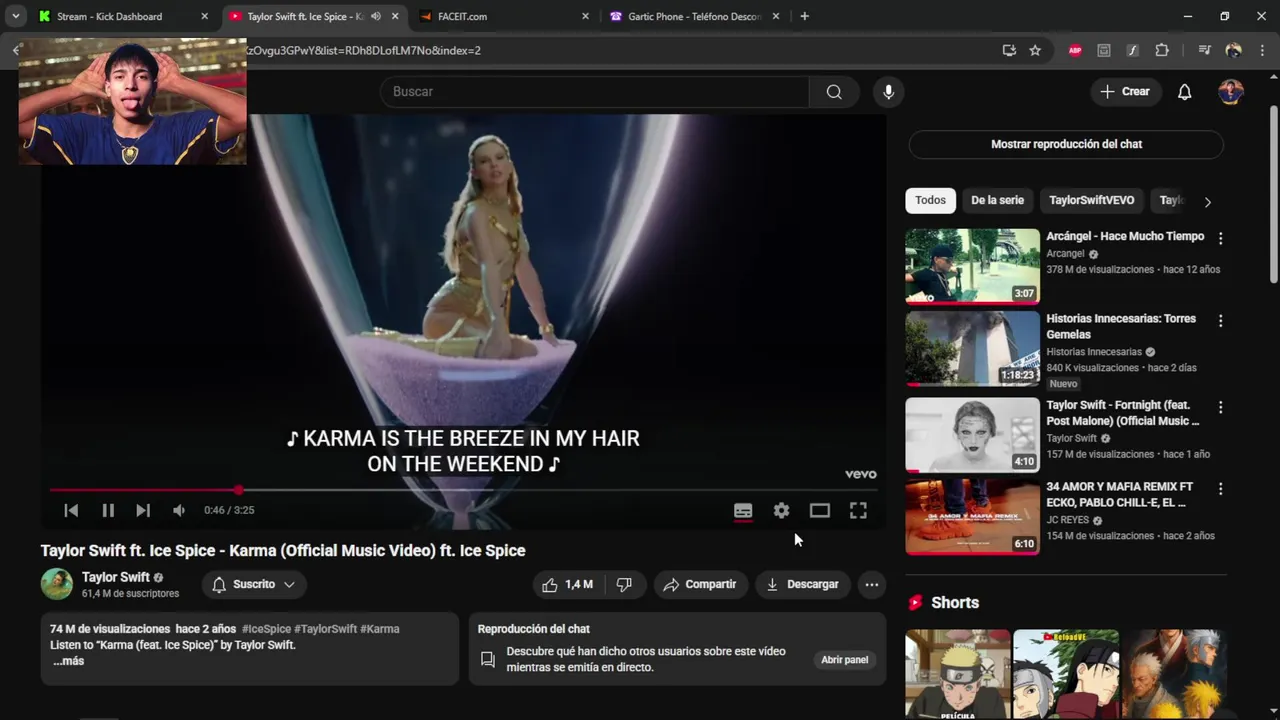
Task: Start voice search with microphone
Action: pos(888,91)
